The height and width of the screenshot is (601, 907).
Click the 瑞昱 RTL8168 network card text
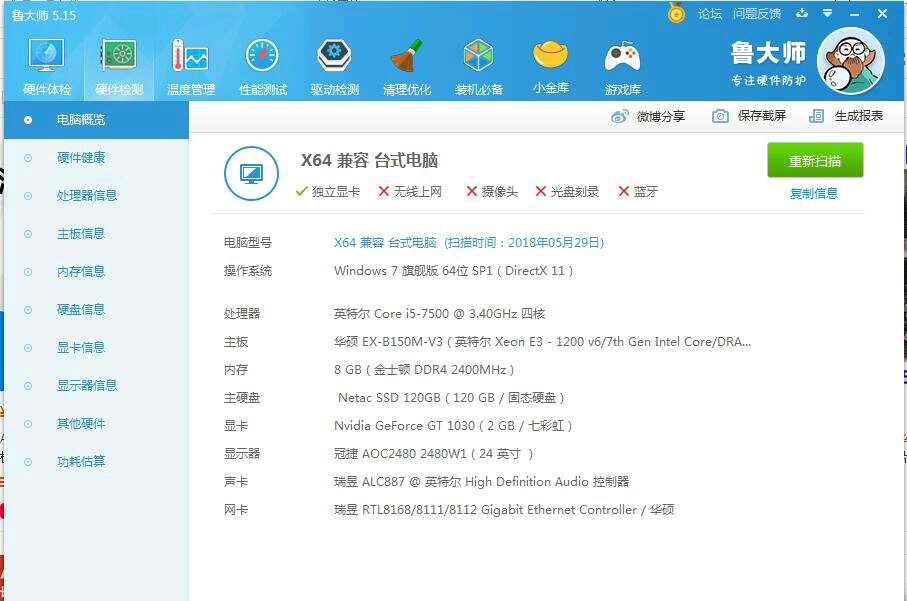[504, 510]
